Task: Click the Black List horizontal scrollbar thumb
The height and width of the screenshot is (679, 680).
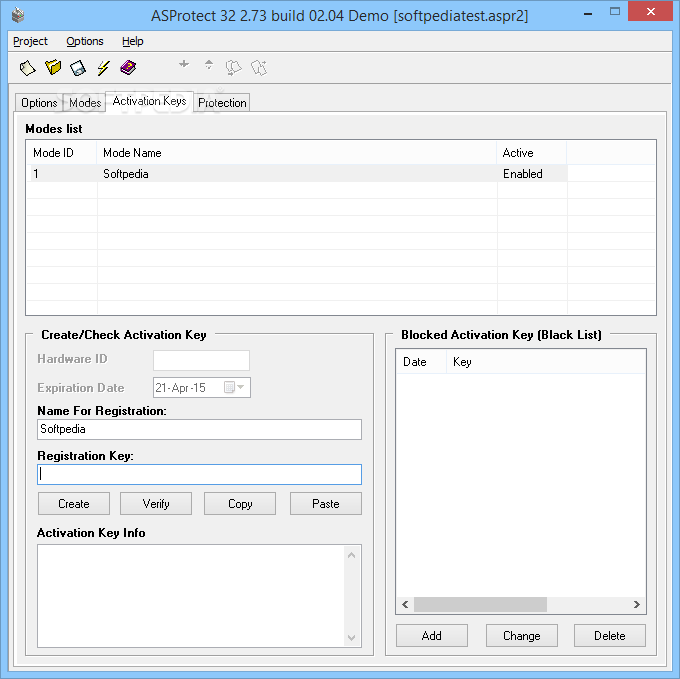Action: [x=480, y=604]
